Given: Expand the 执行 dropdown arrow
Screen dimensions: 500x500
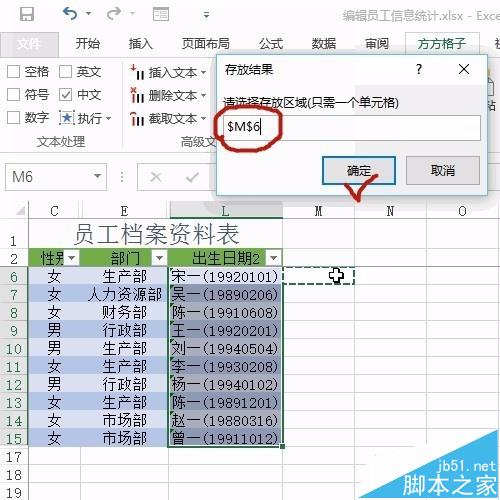Looking at the screenshot, I should point(108,118).
